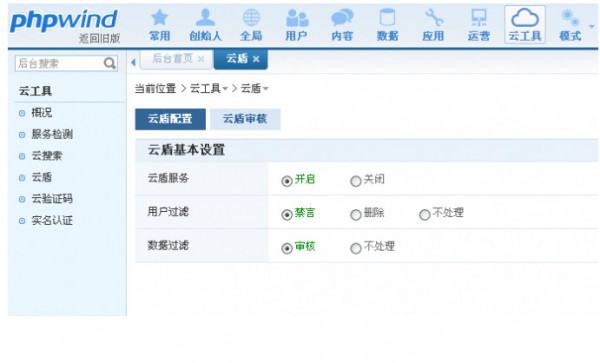Screen dimensions: 600x363
Task: Switch to the 后台首页 tab
Action: coord(173,59)
